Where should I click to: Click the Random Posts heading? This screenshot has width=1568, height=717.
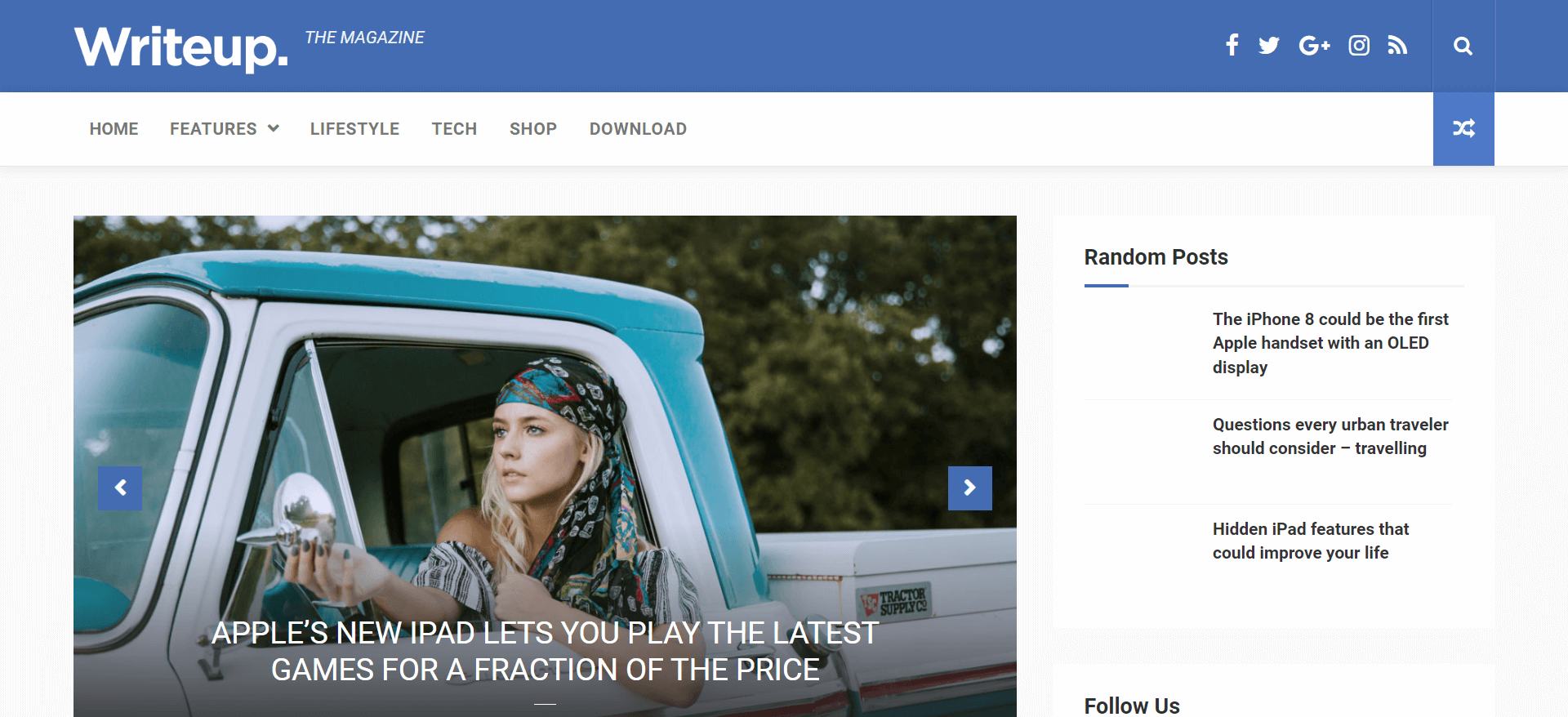[1156, 257]
